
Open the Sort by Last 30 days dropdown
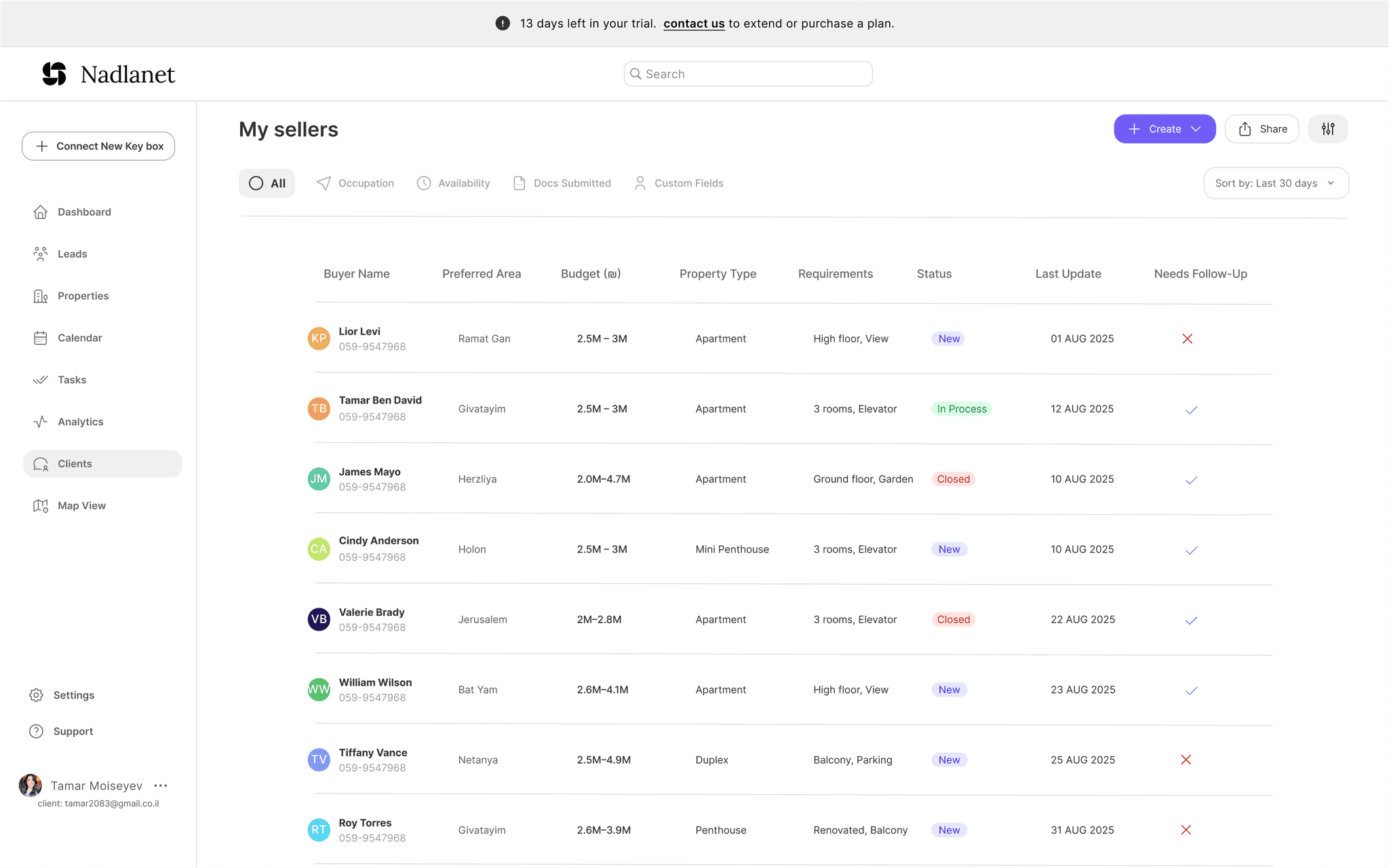pyautogui.click(x=1276, y=183)
